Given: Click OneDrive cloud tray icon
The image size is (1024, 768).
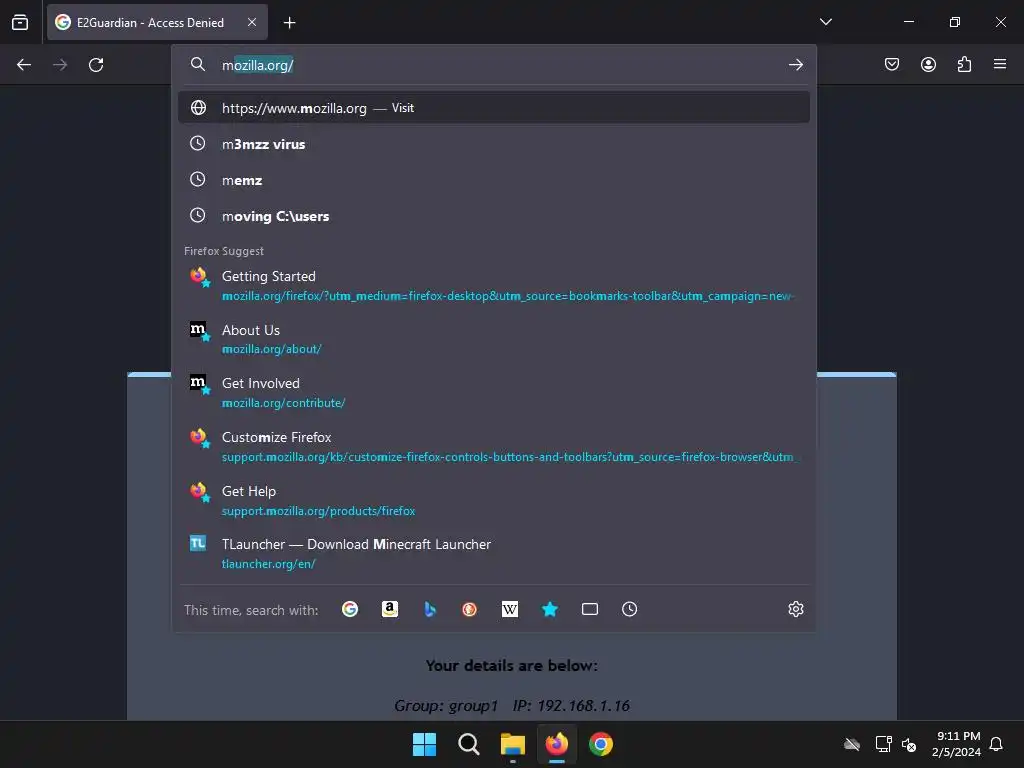Looking at the screenshot, I should point(852,744).
